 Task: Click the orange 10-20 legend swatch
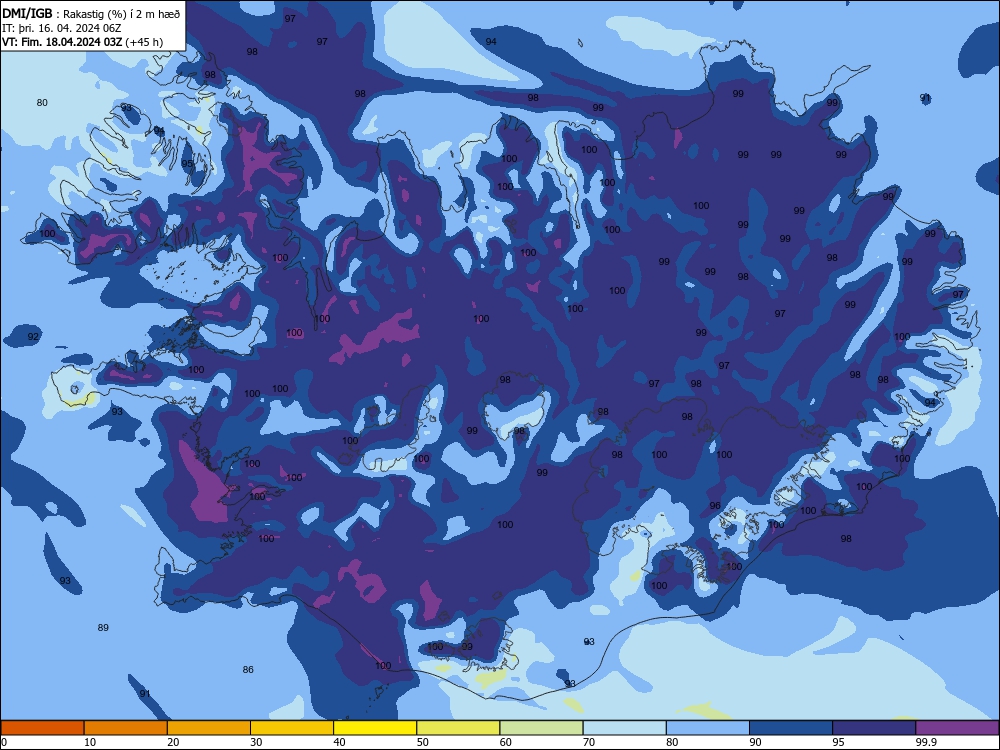[126, 728]
